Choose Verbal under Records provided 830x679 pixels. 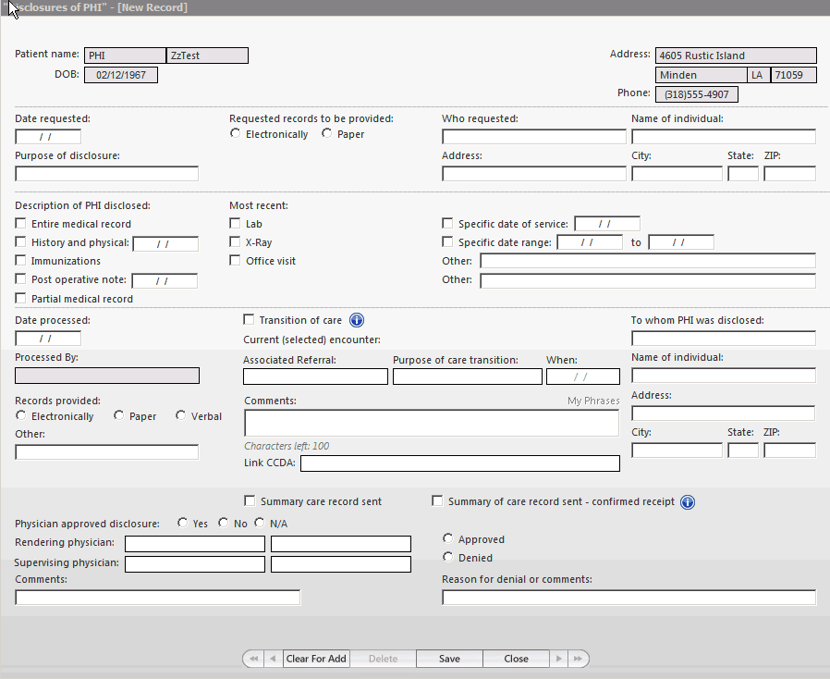pyautogui.click(x=180, y=416)
